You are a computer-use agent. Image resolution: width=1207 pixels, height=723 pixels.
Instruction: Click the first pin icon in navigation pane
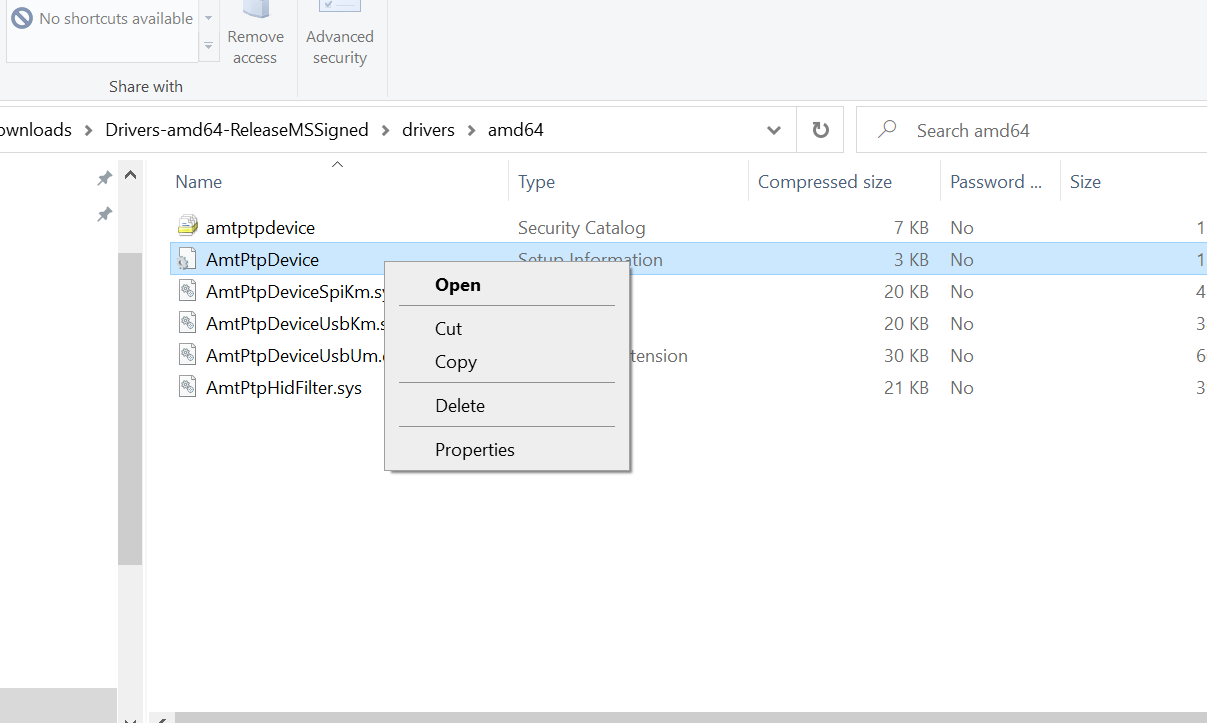104,178
